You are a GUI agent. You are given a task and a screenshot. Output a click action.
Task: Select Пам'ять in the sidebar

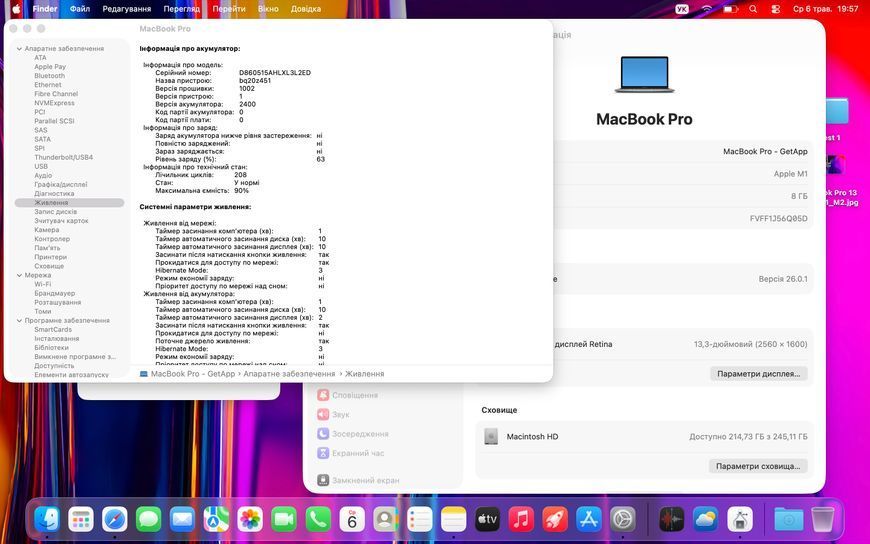coord(47,248)
